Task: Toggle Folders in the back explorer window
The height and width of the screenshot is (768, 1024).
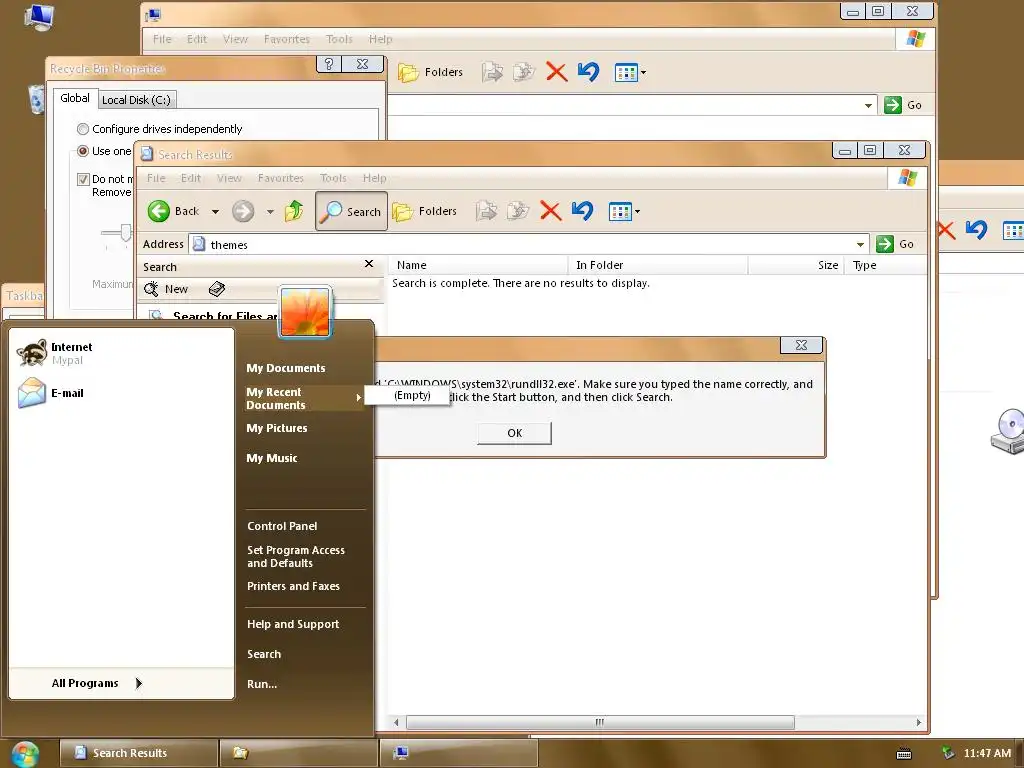Action: click(430, 72)
